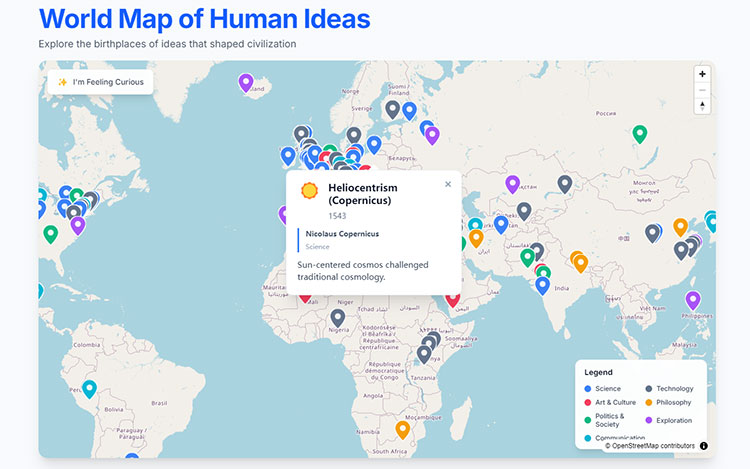Select the blue marker on India's west coast

pyautogui.click(x=542, y=286)
